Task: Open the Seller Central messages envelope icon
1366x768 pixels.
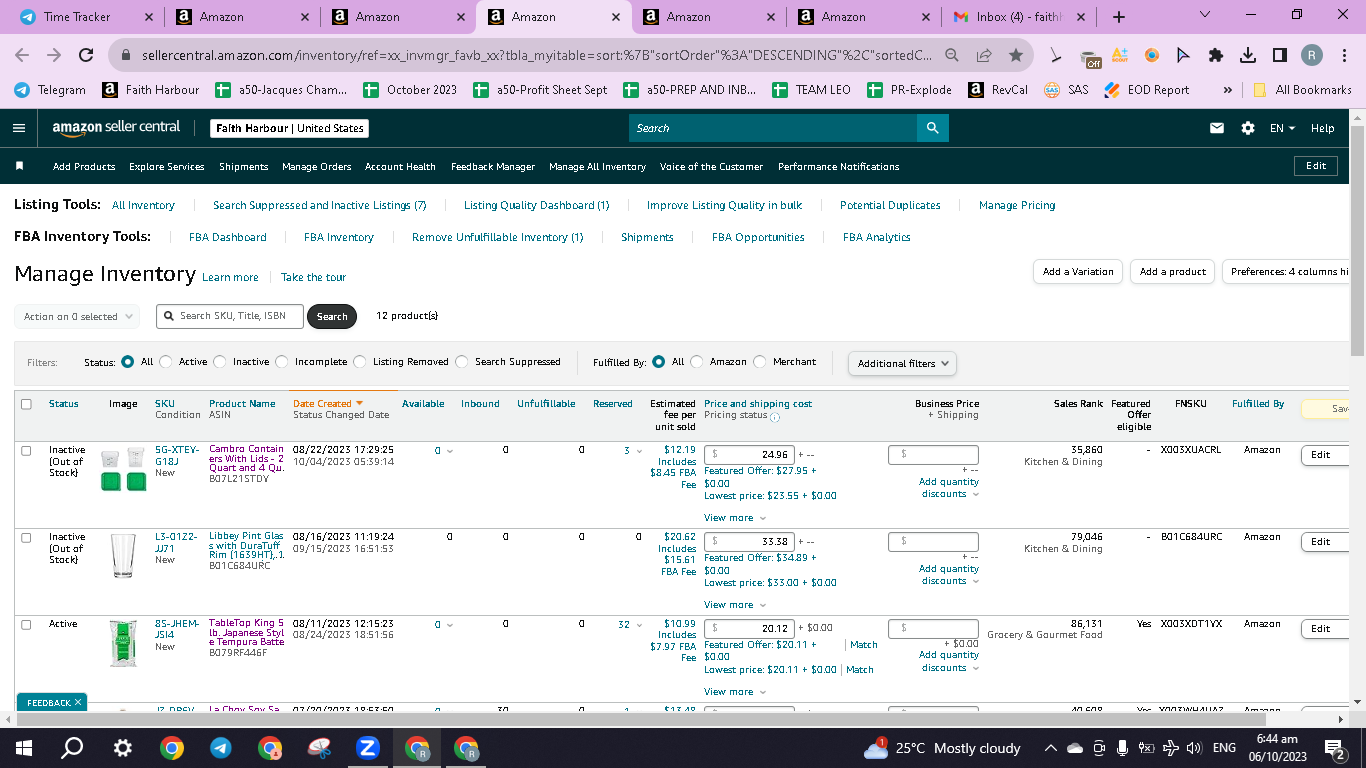Action: [x=1217, y=128]
